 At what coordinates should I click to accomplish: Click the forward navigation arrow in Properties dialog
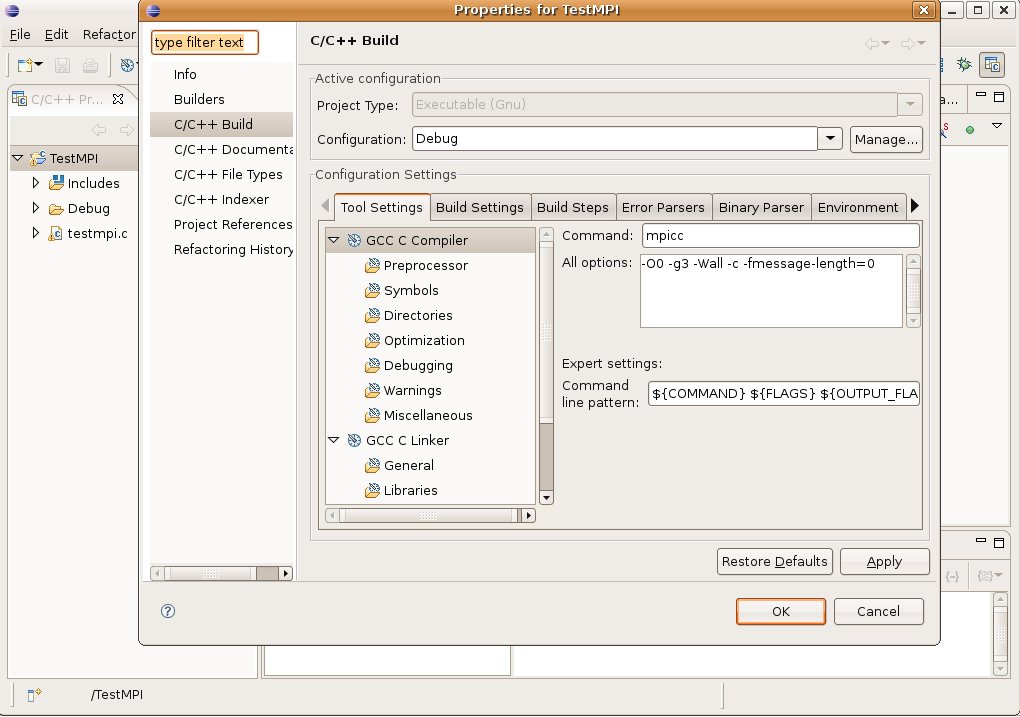(907, 44)
